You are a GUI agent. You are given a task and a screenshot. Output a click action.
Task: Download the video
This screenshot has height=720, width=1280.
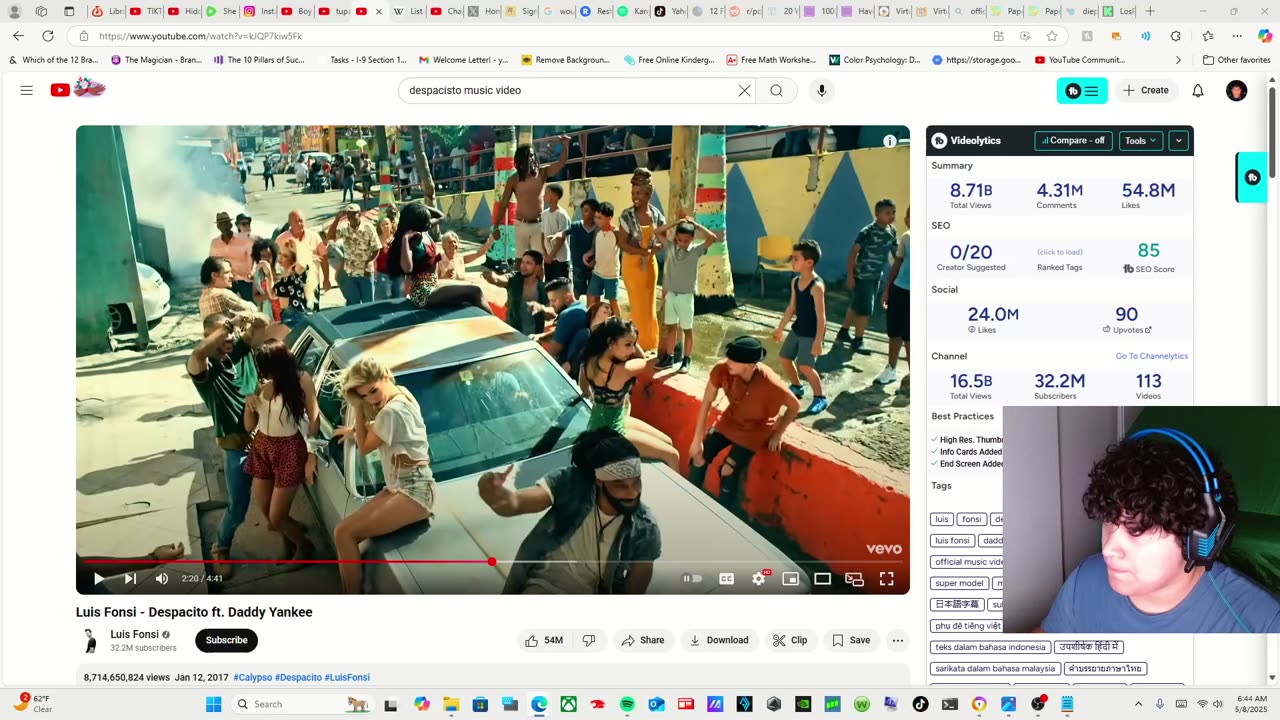click(719, 640)
